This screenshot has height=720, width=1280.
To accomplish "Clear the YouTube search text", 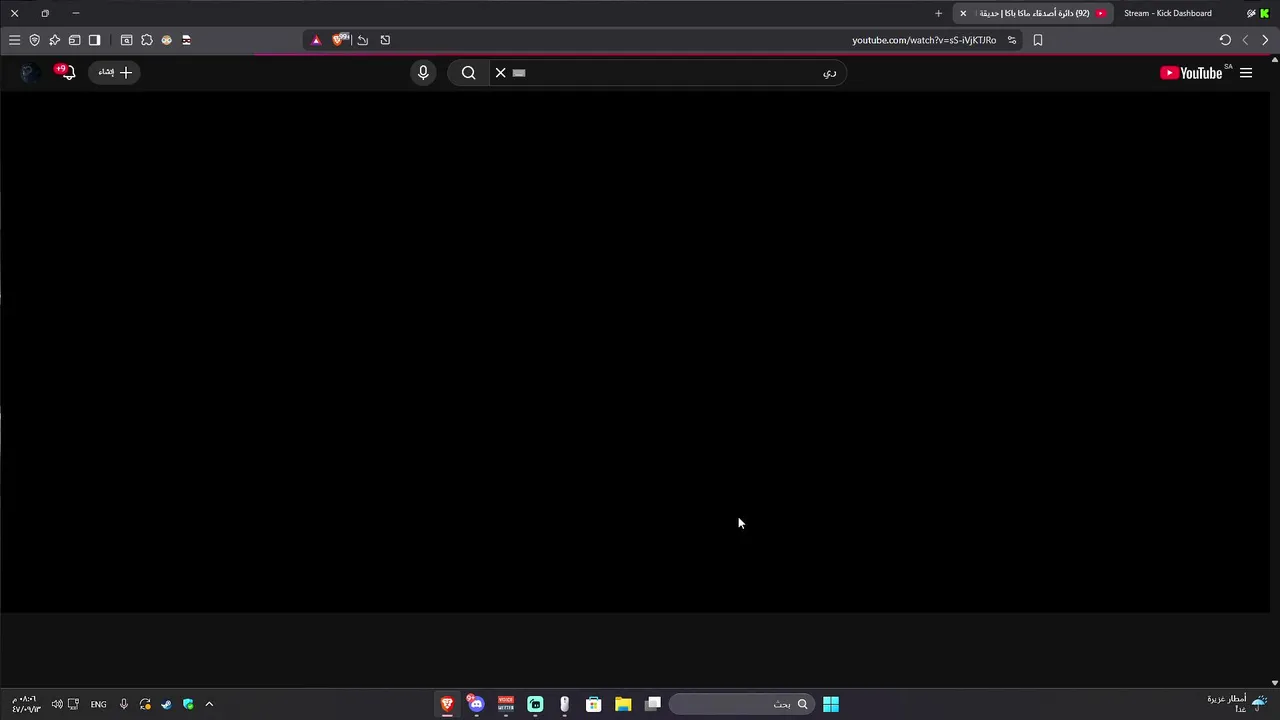I will (501, 73).
